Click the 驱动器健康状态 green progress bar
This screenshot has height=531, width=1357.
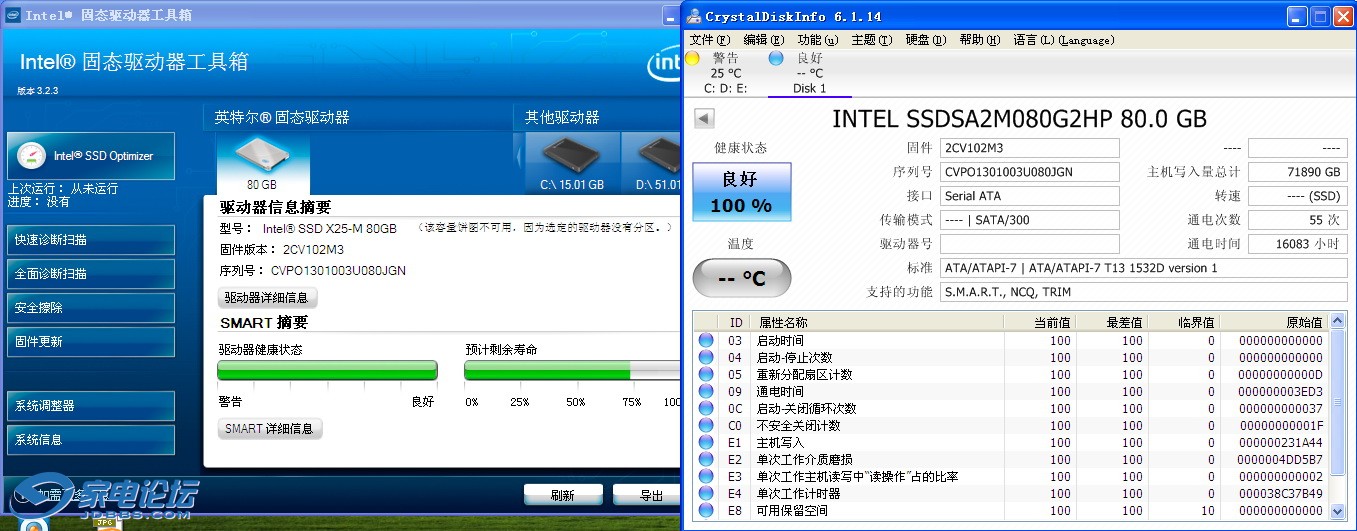click(327, 371)
